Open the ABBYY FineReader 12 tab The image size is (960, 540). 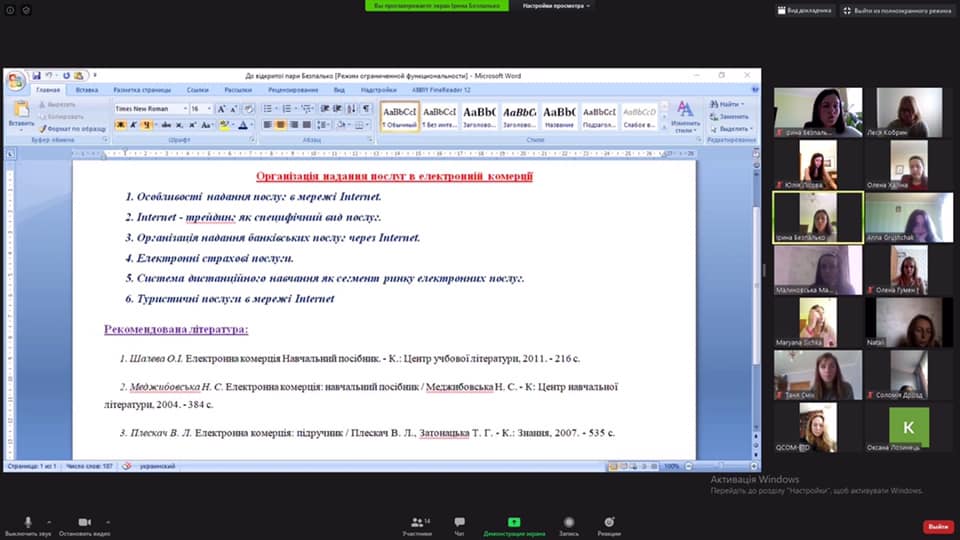click(x=441, y=90)
